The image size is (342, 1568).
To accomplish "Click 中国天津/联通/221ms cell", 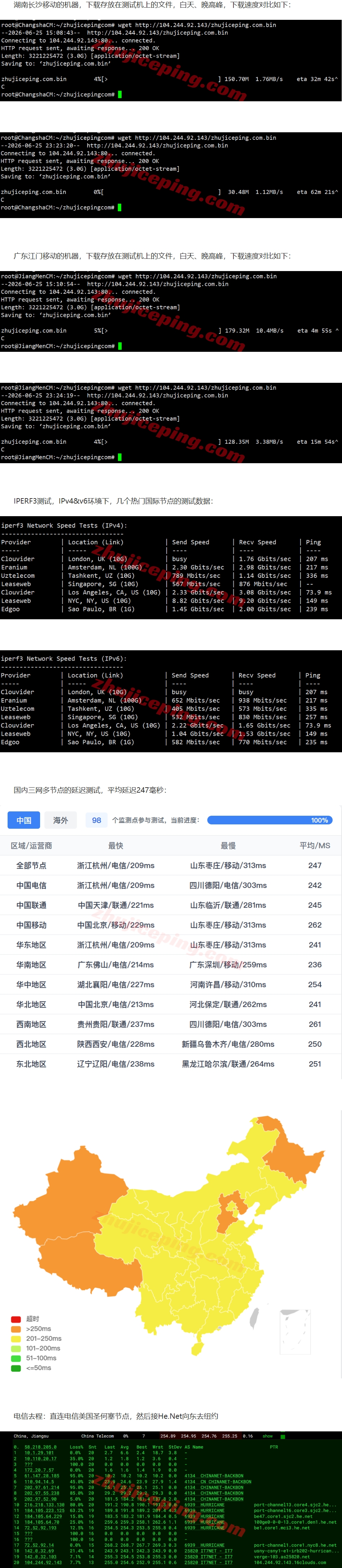I will pos(116,905).
